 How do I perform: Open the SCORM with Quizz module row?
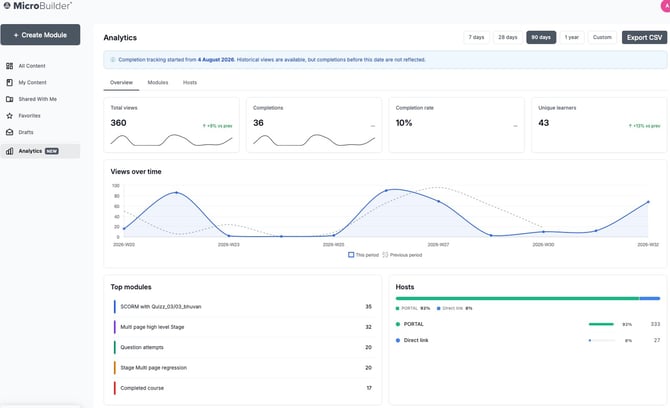click(x=243, y=307)
